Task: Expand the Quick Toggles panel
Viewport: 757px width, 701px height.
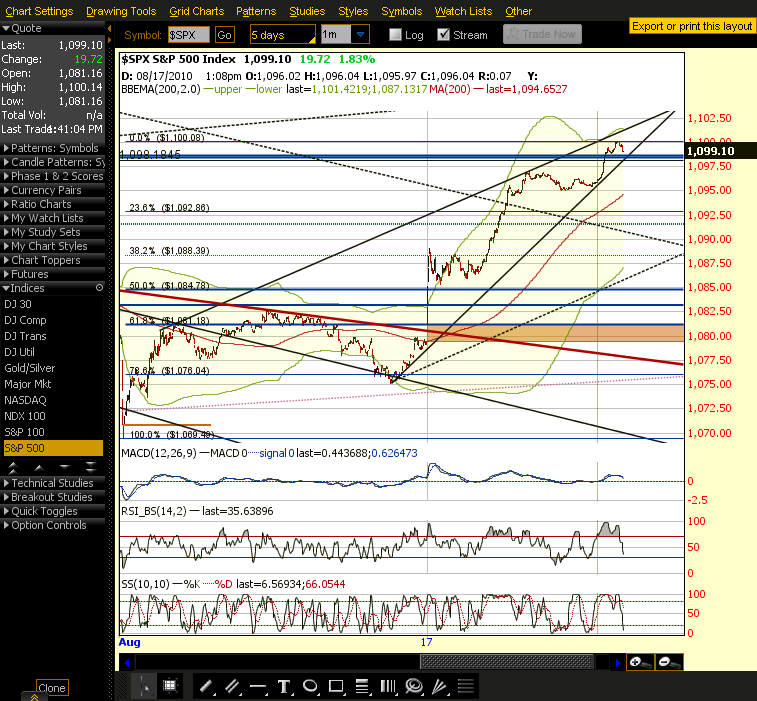Action: pyautogui.click(x=52, y=511)
